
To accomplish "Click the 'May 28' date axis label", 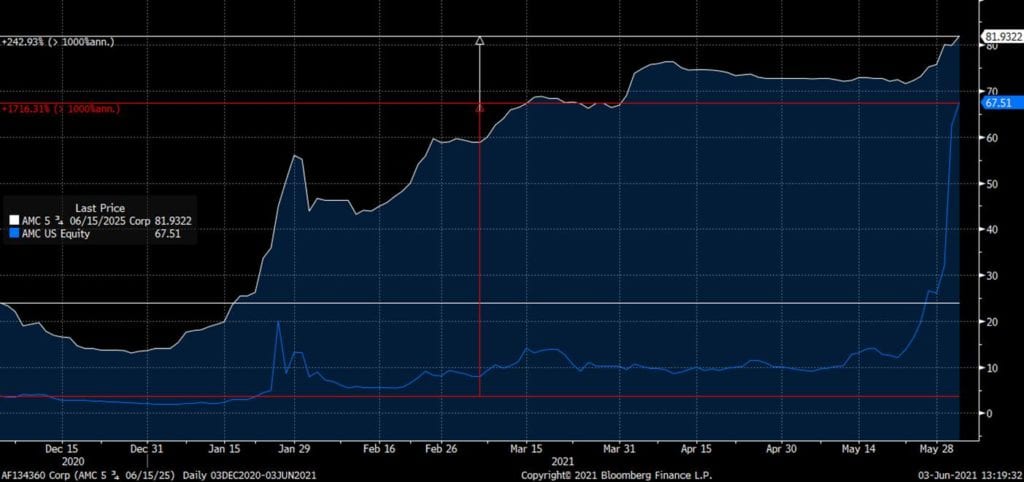I will tap(936, 449).
